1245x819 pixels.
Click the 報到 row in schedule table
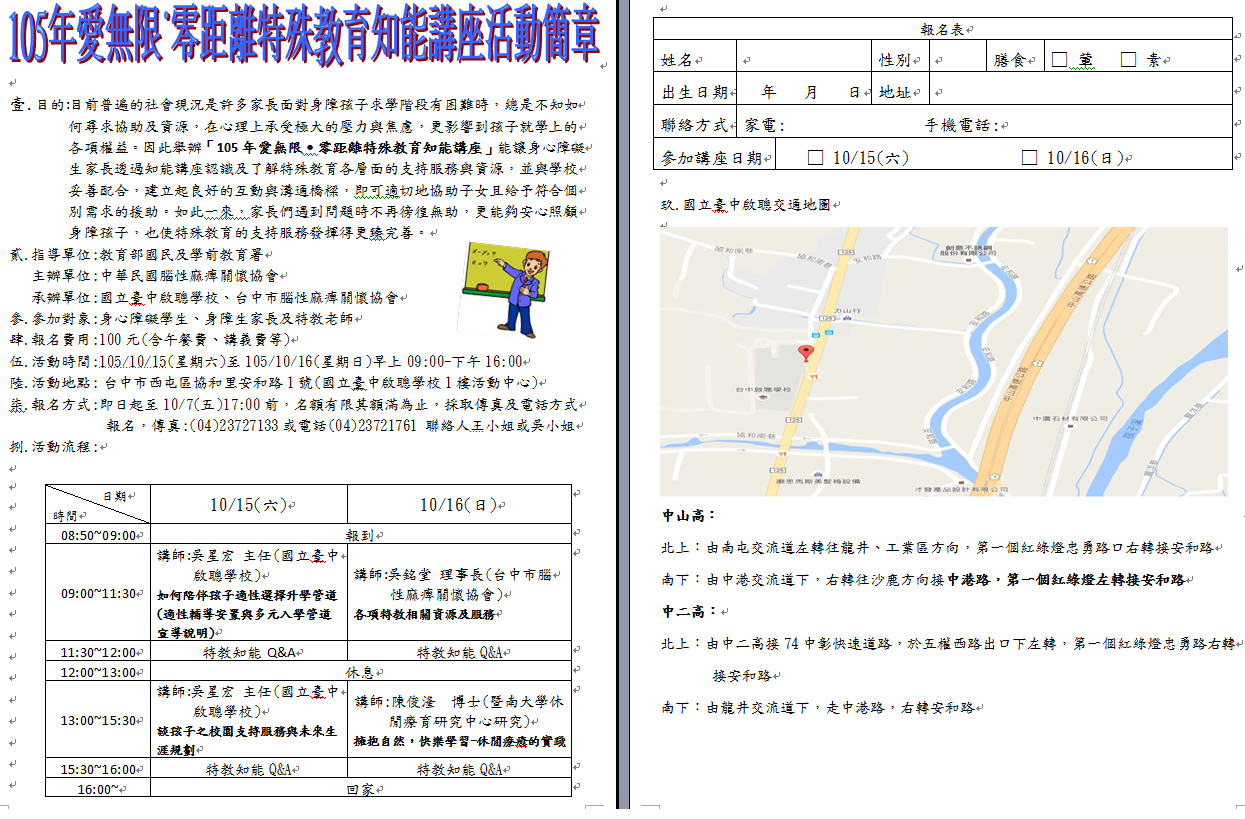click(x=360, y=535)
